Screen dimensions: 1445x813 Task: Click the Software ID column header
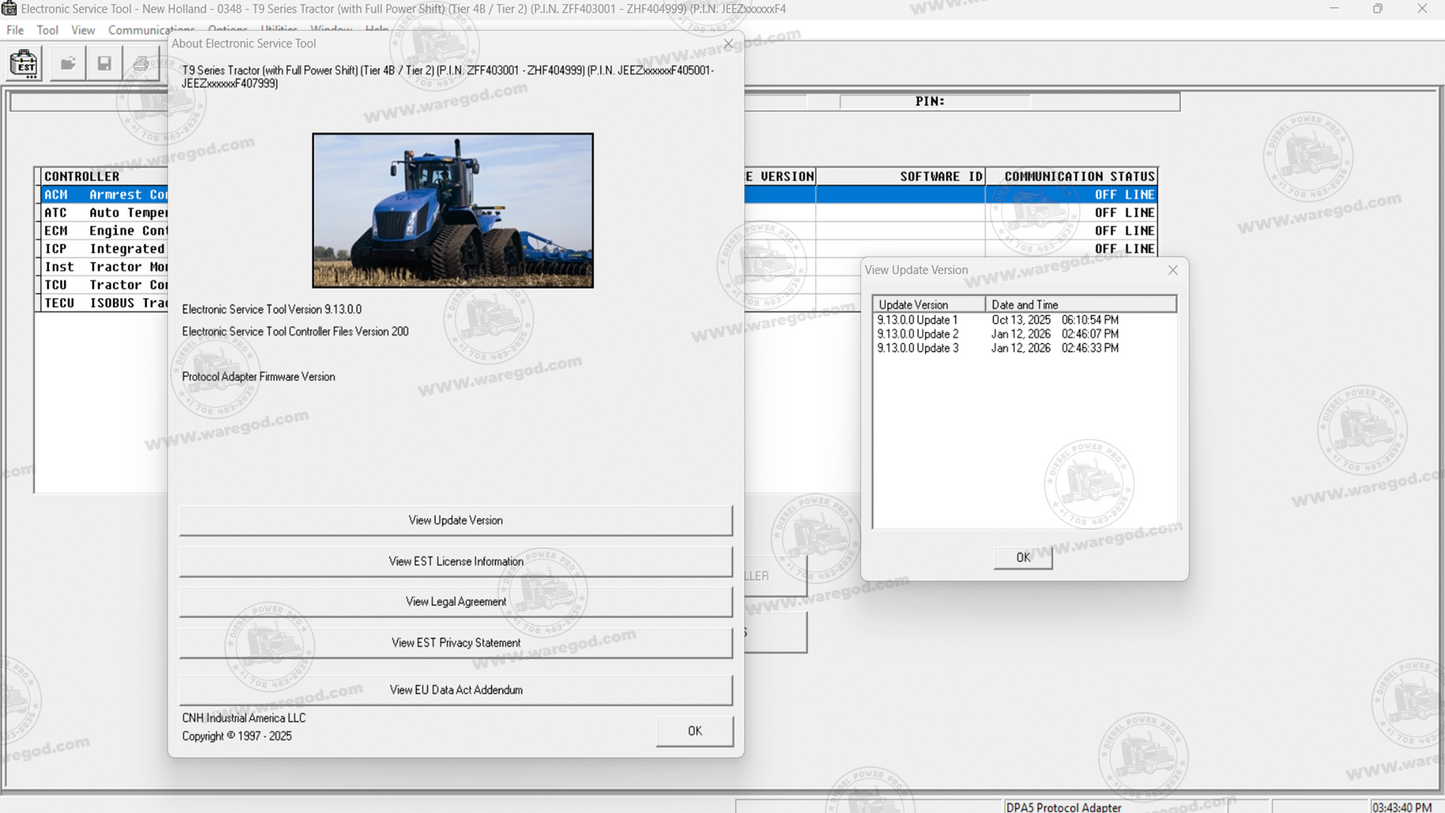coord(940,176)
